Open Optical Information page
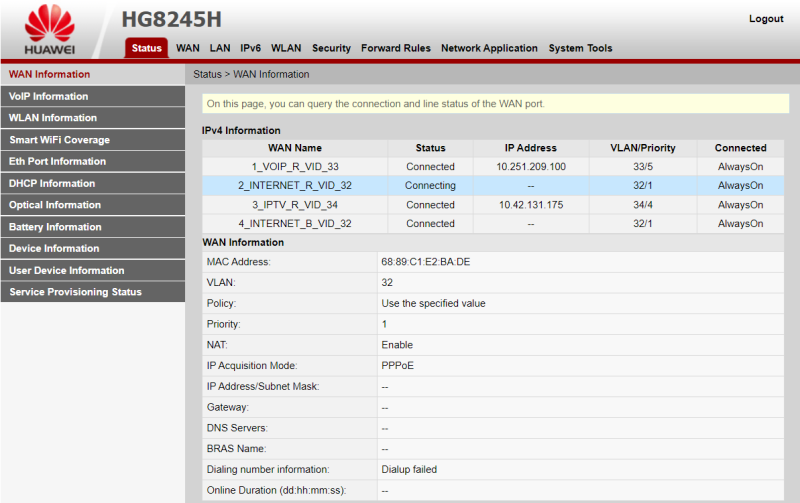Screen dimensions: 800x503 coord(92,205)
